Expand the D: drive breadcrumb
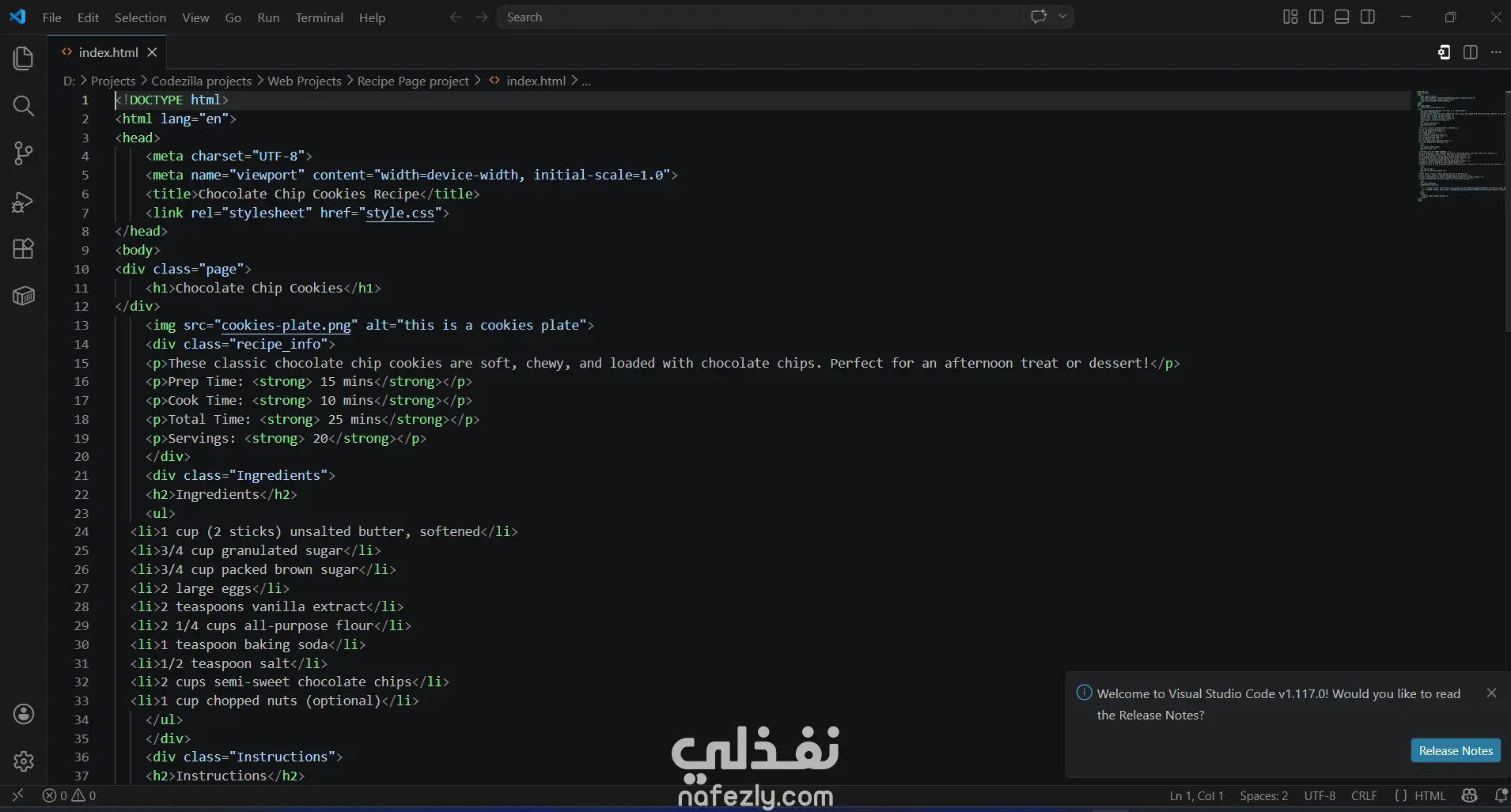Image resolution: width=1511 pixels, height=812 pixels. coord(69,81)
